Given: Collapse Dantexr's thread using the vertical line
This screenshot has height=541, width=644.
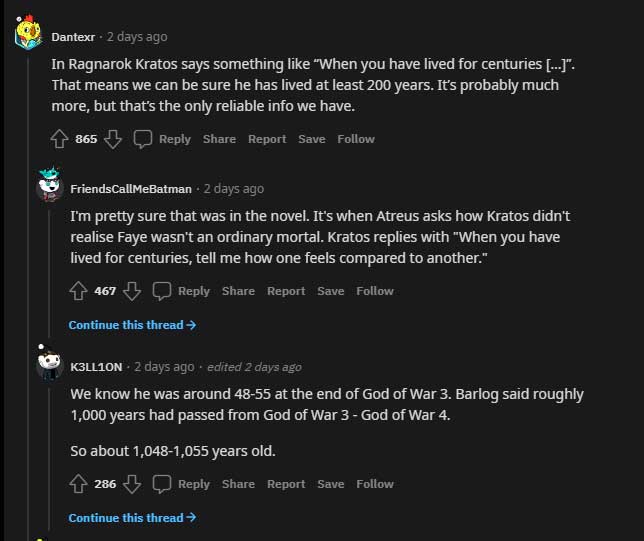Looking at the screenshot, I should click(28, 296).
